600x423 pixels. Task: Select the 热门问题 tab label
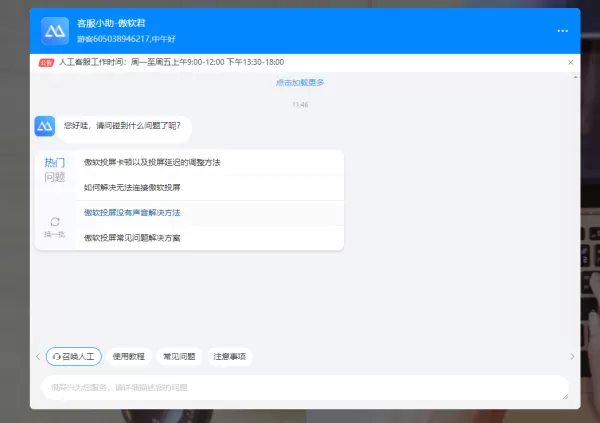[55, 170]
